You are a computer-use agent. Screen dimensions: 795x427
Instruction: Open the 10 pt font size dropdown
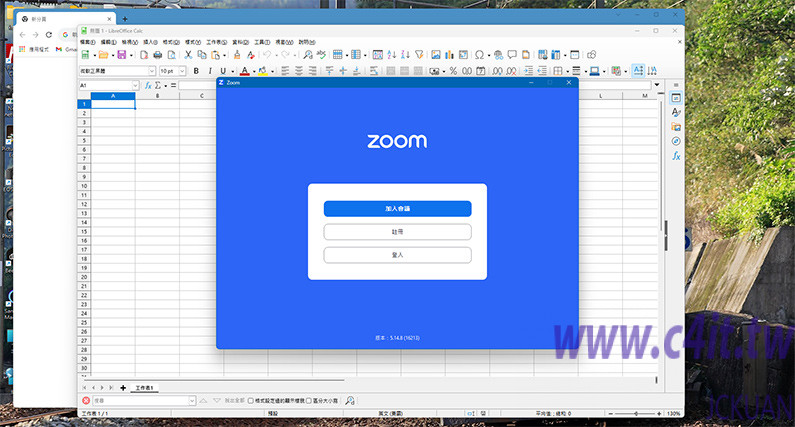click(x=182, y=71)
